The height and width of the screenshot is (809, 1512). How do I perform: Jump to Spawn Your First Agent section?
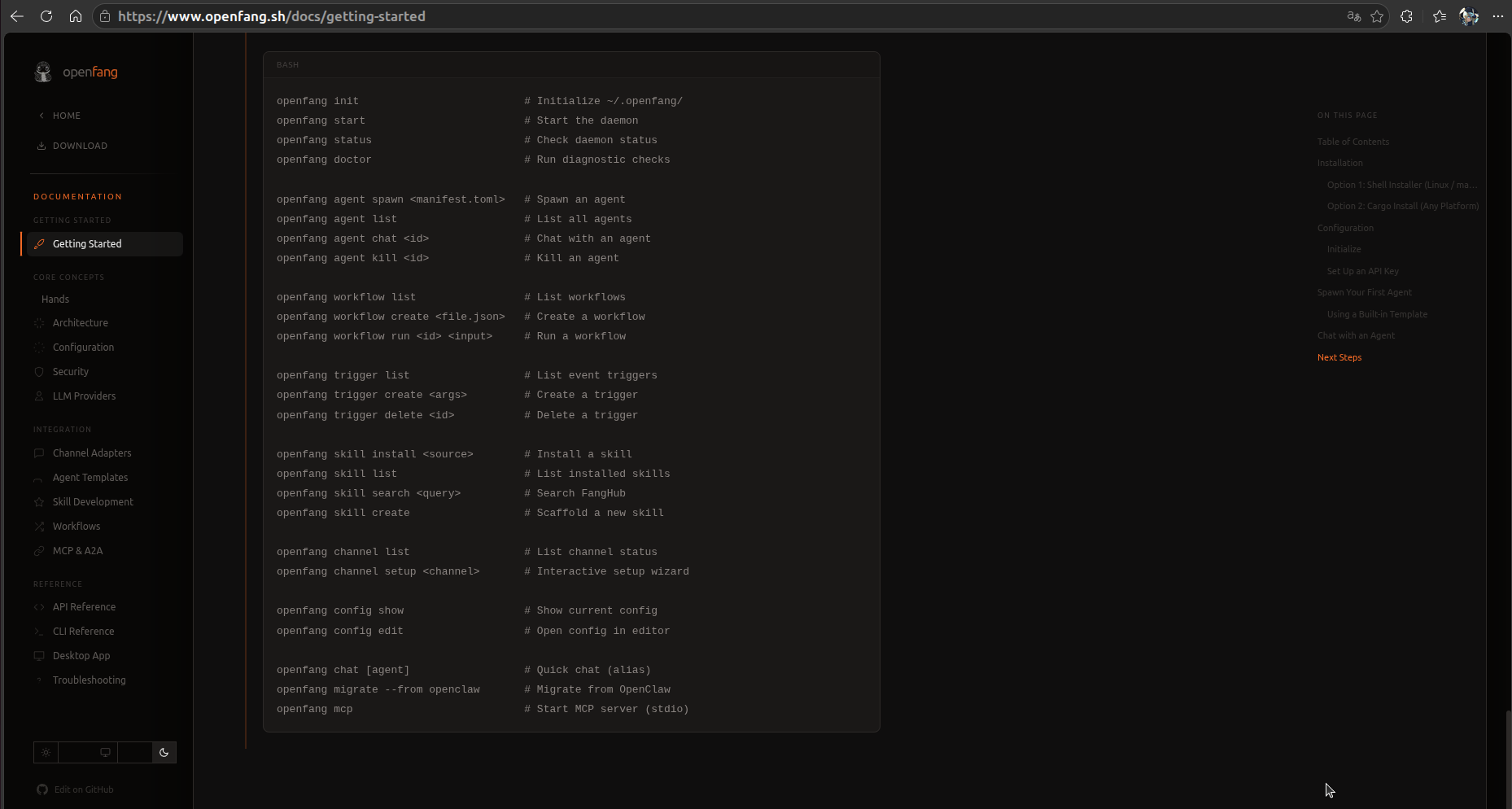point(1365,292)
